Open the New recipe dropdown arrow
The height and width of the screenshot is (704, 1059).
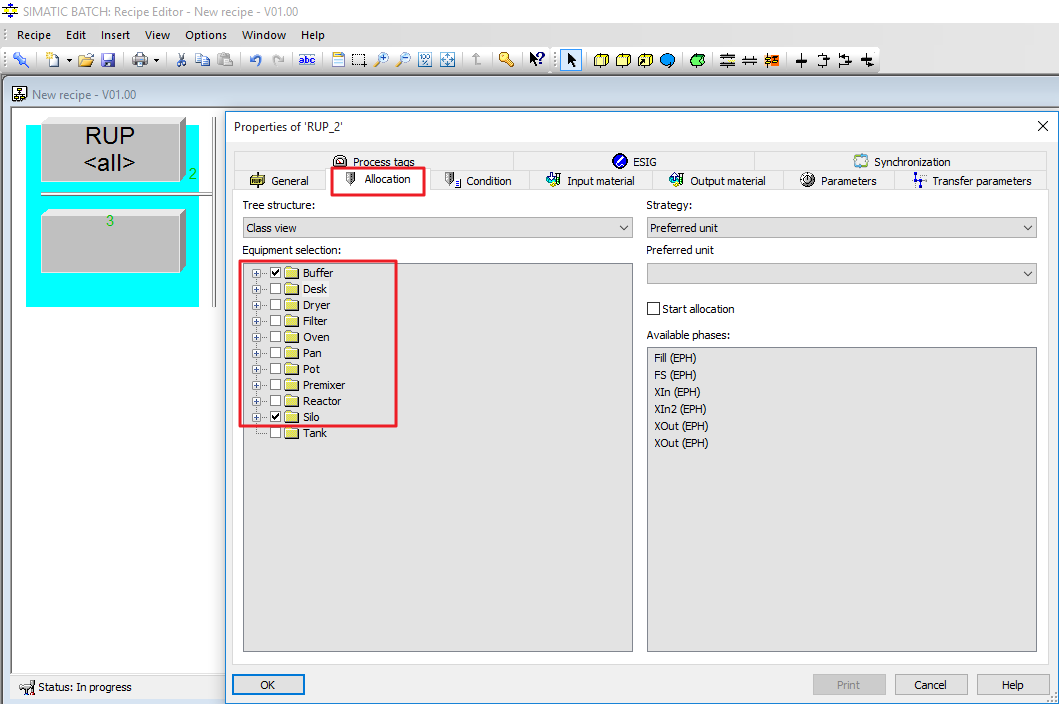click(68, 61)
